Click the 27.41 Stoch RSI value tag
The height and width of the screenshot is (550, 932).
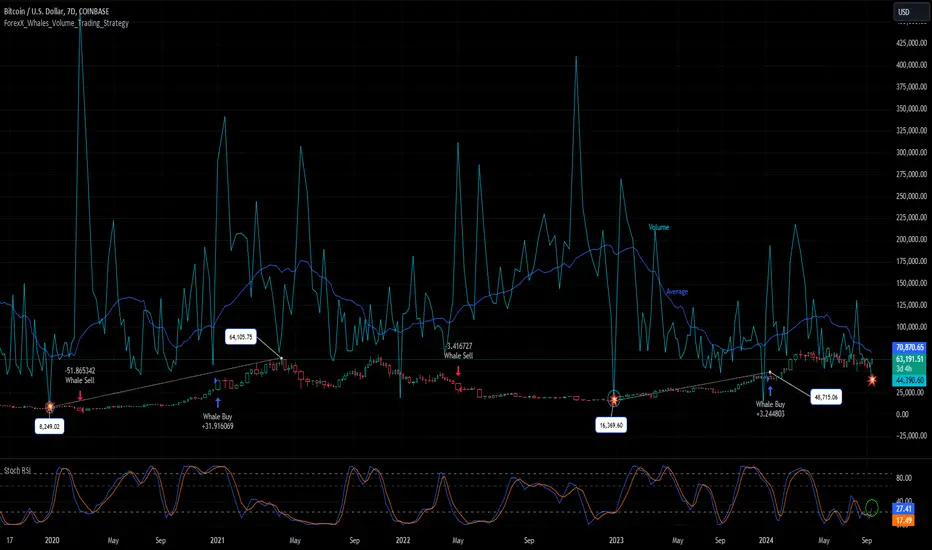[903, 509]
